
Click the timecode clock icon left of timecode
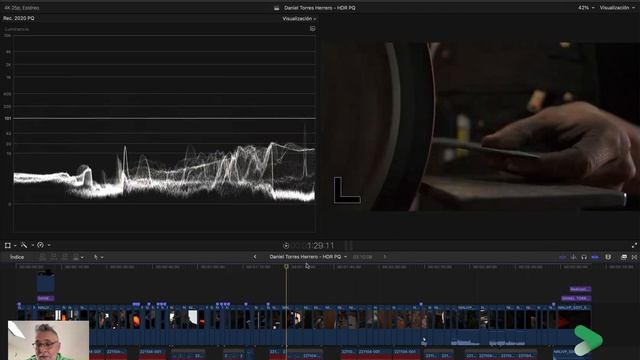point(286,245)
